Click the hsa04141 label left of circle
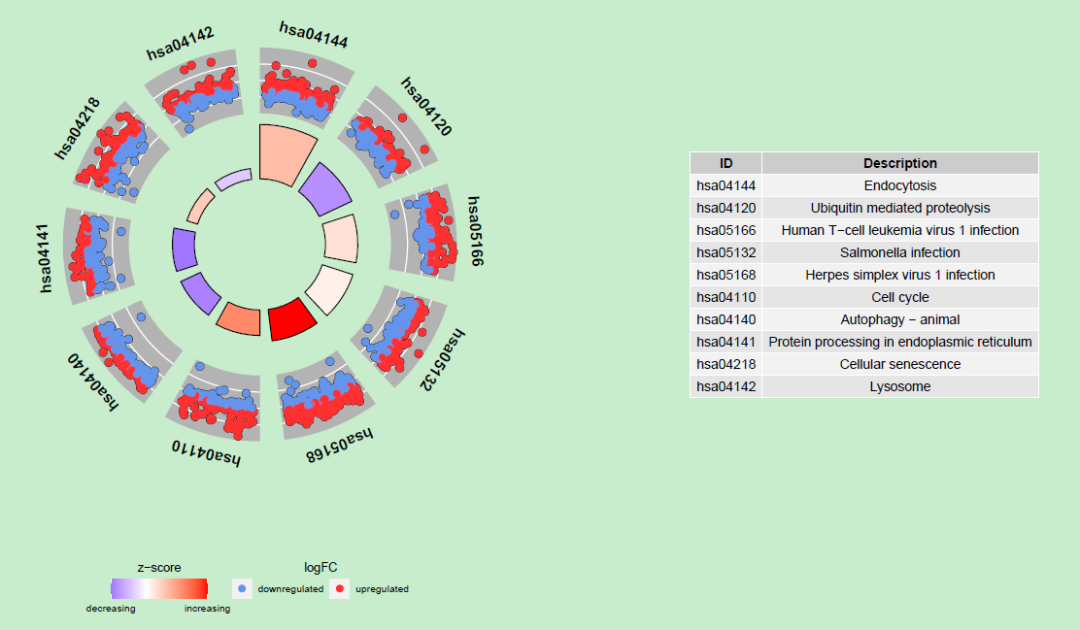 (x=45, y=258)
